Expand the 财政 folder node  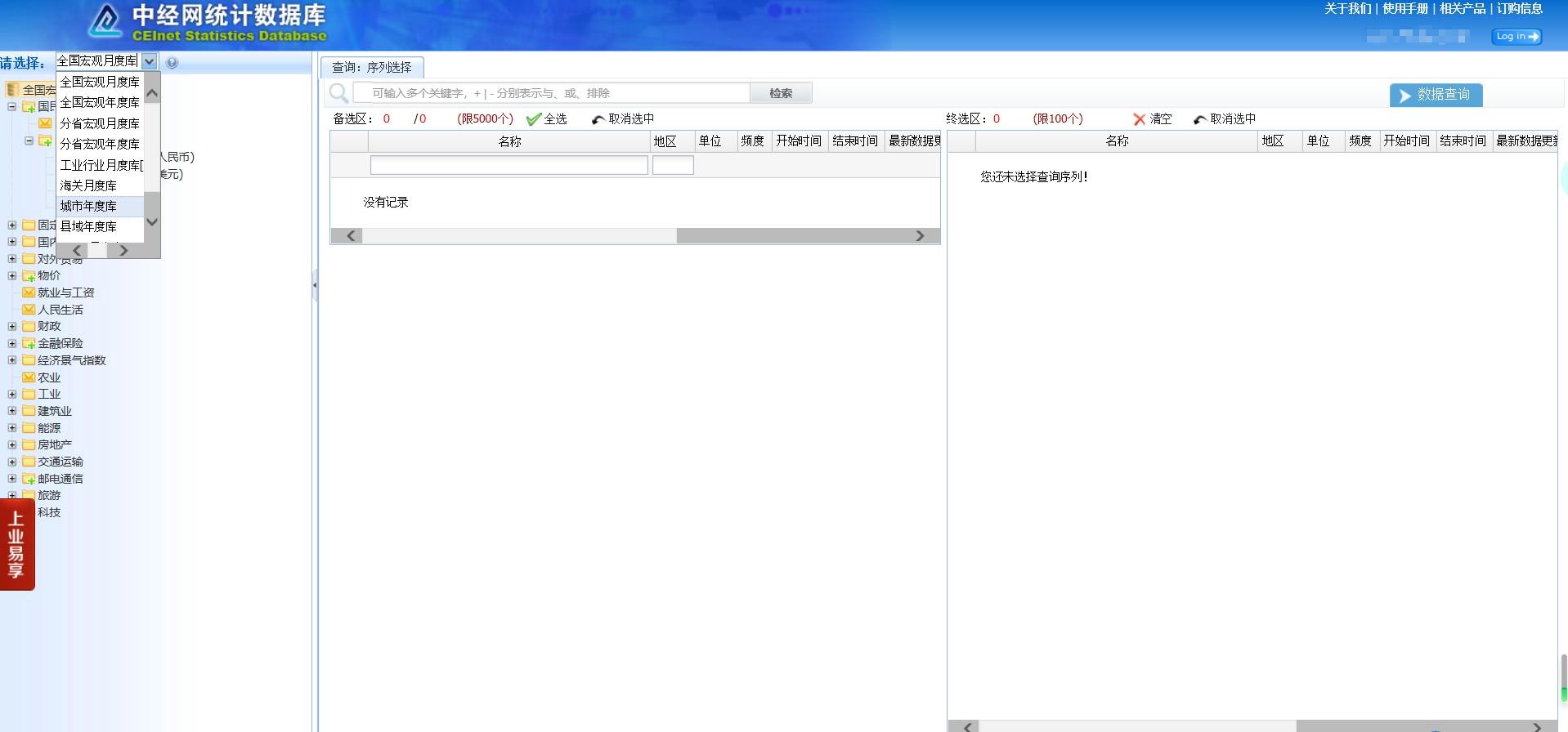tap(12, 326)
